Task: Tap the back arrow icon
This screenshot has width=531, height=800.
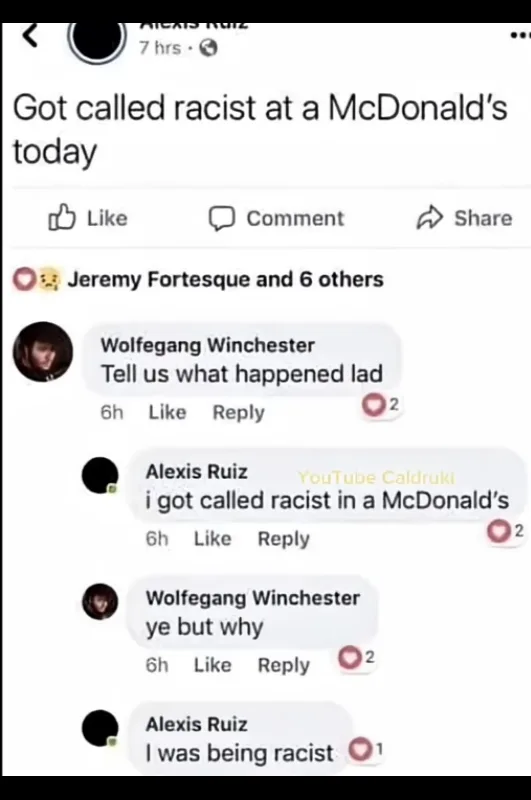Action: 31,36
